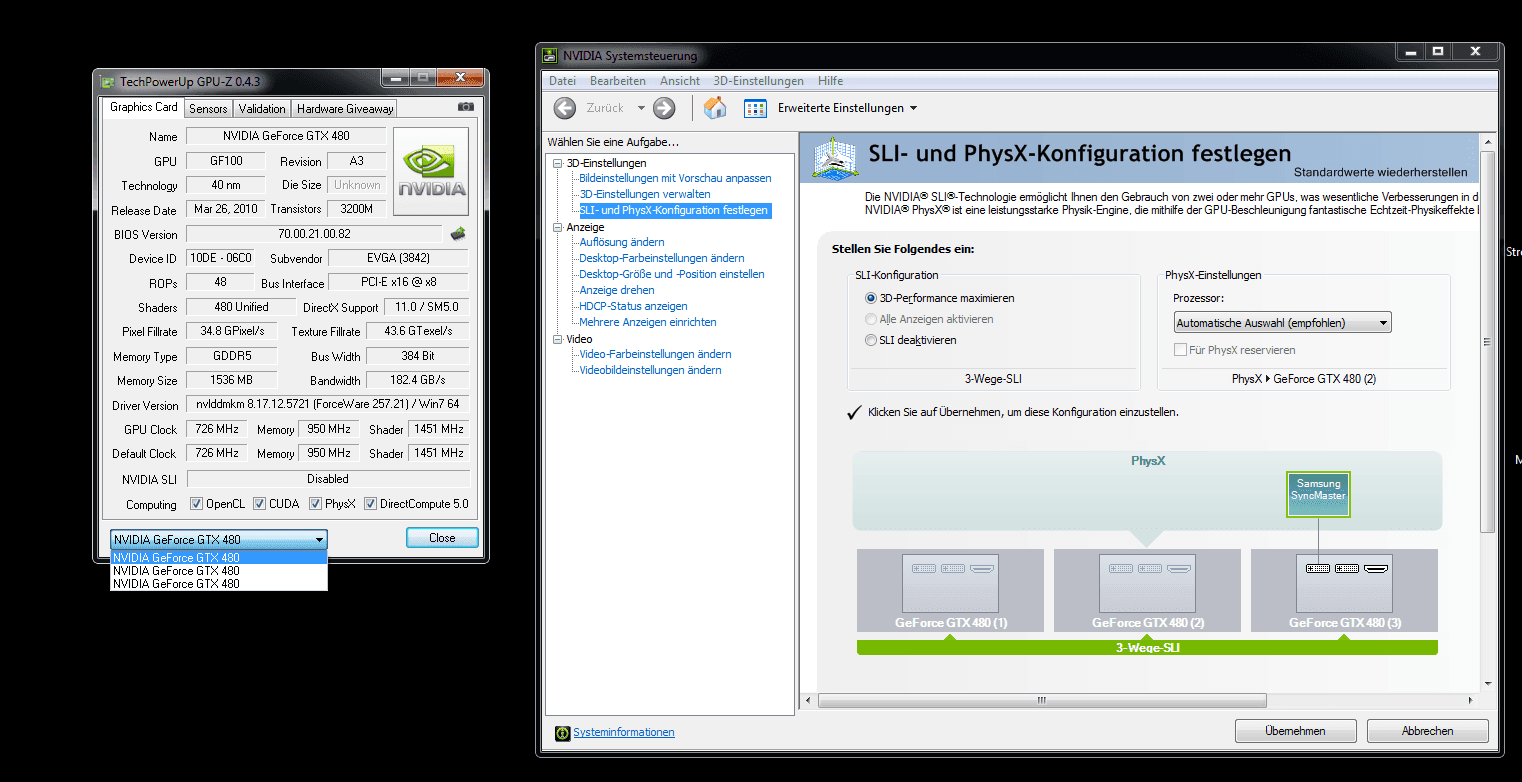Collapse the Video tree node
Image resolution: width=1522 pixels, height=782 pixels.
pos(557,339)
